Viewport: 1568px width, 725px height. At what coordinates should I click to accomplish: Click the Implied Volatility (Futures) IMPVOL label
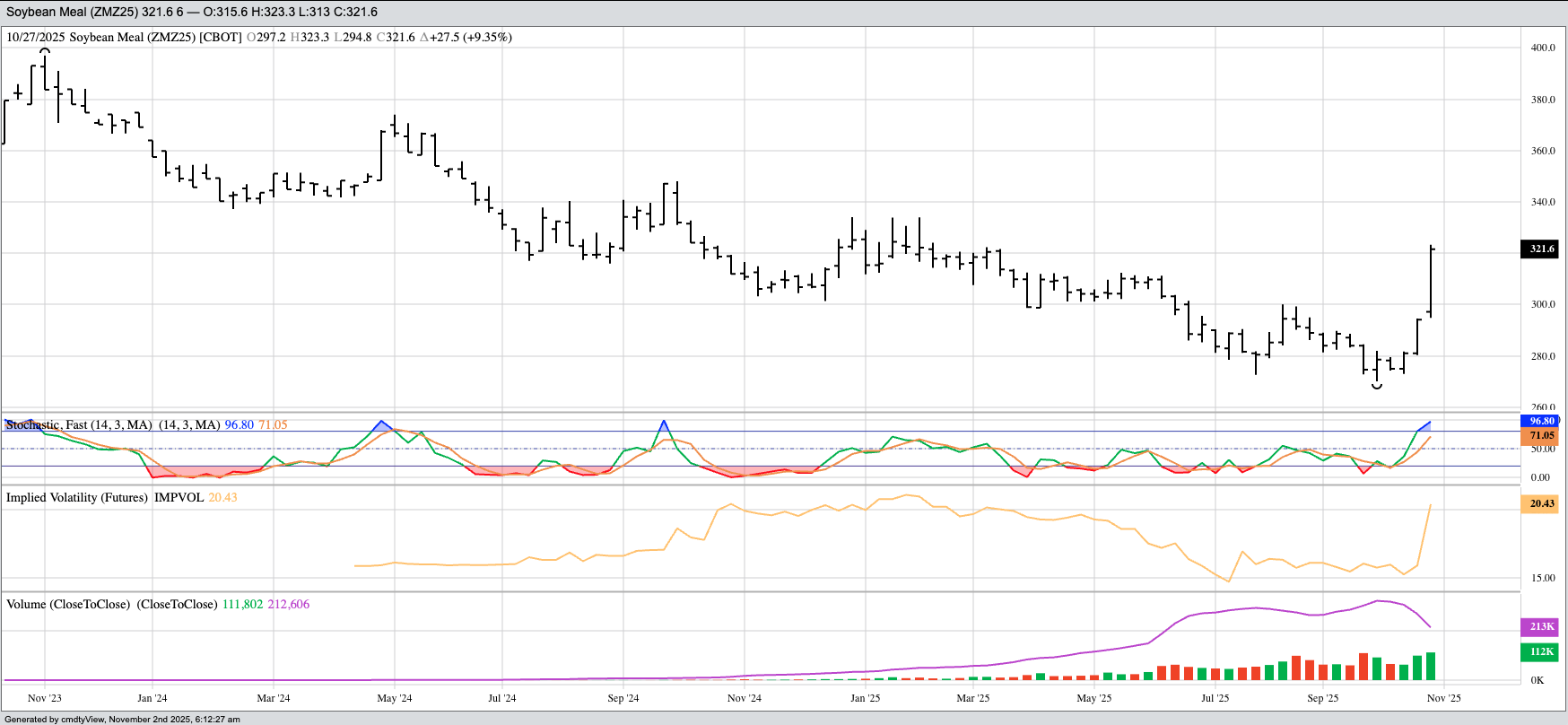[105, 497]
